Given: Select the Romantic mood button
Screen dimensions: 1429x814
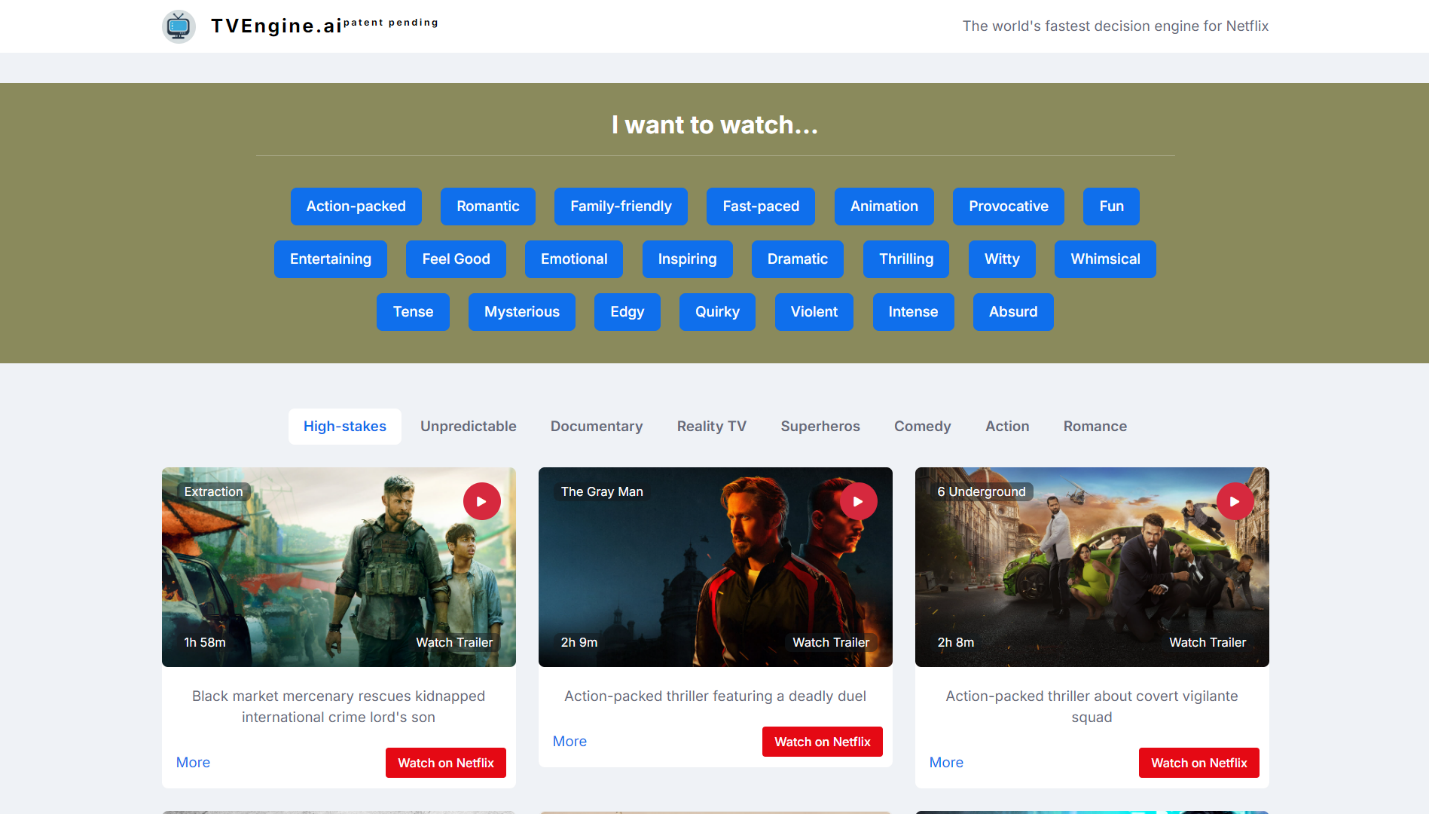Looking at the screenshot, I should [488, 206].
